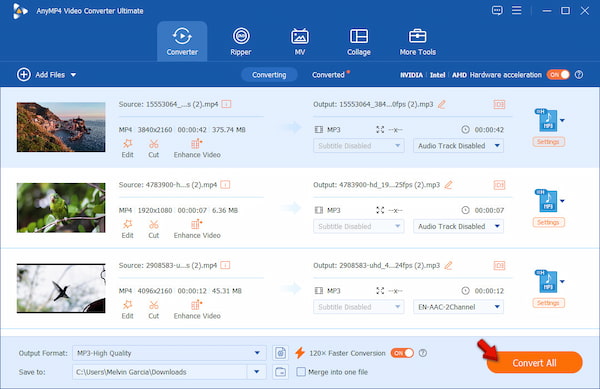The image size is (600, 389).
Task: Rename output 4783900-hd_19 mp3 with pencil
Action: [448, 185]
